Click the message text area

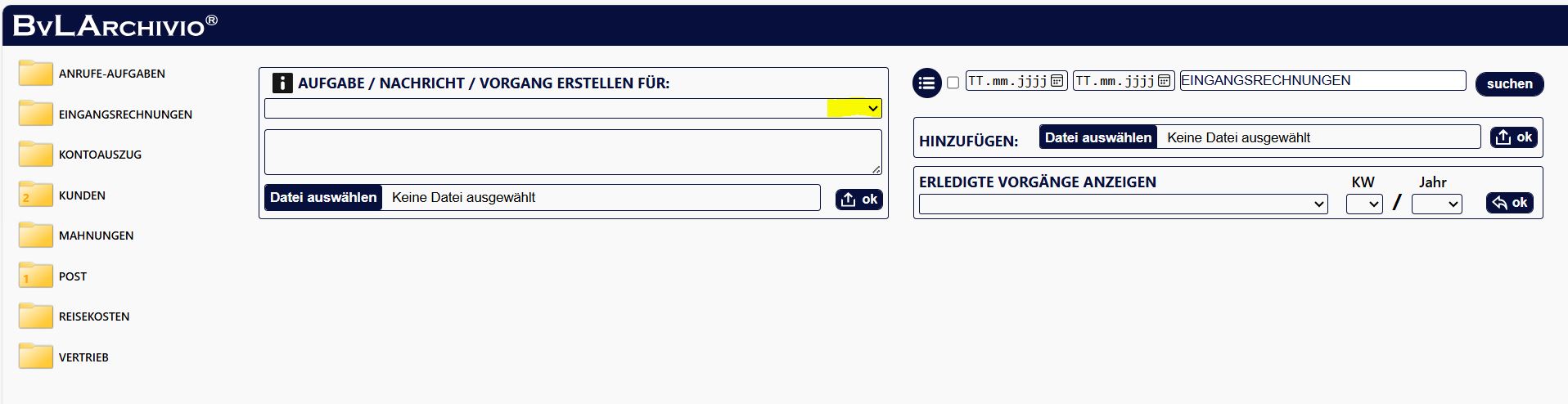572,151
